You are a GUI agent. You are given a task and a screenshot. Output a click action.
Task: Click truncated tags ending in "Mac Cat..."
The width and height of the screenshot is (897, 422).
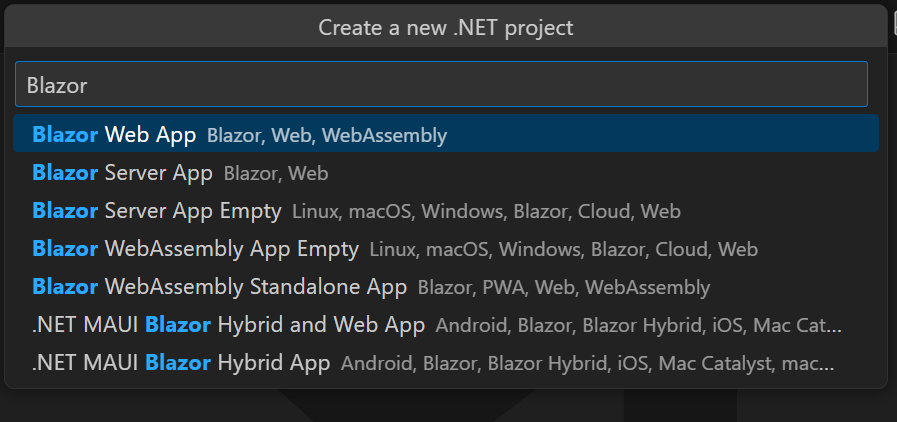pyautogui.click(x=638, y=326)
